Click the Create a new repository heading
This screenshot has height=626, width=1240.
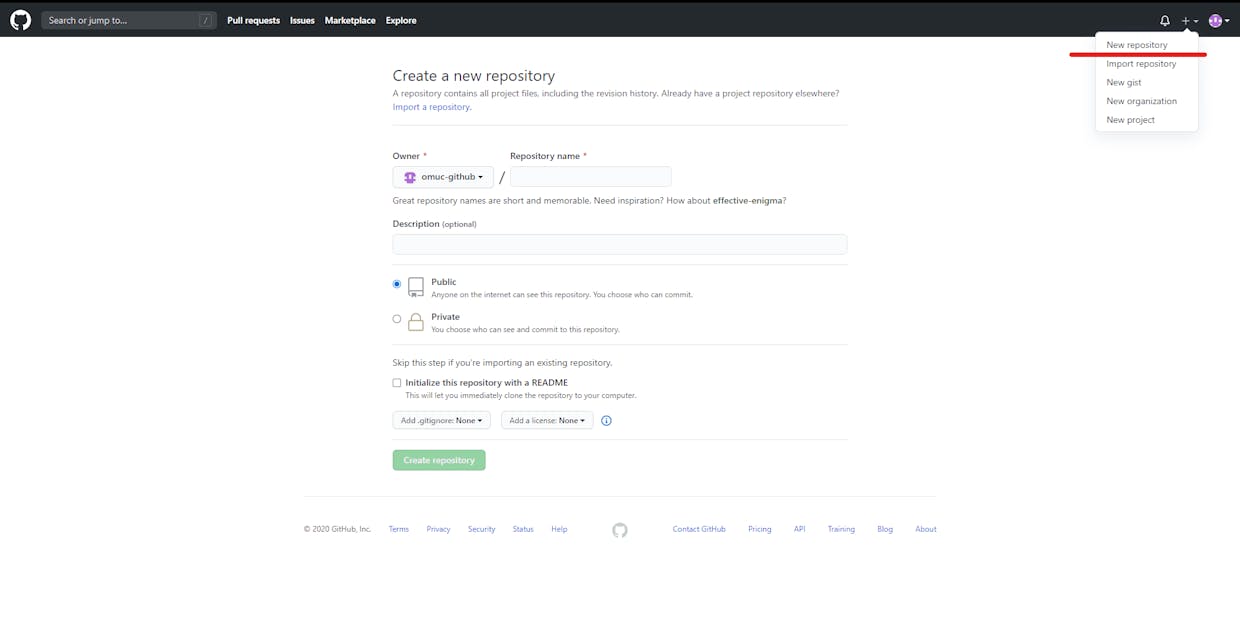474,76
